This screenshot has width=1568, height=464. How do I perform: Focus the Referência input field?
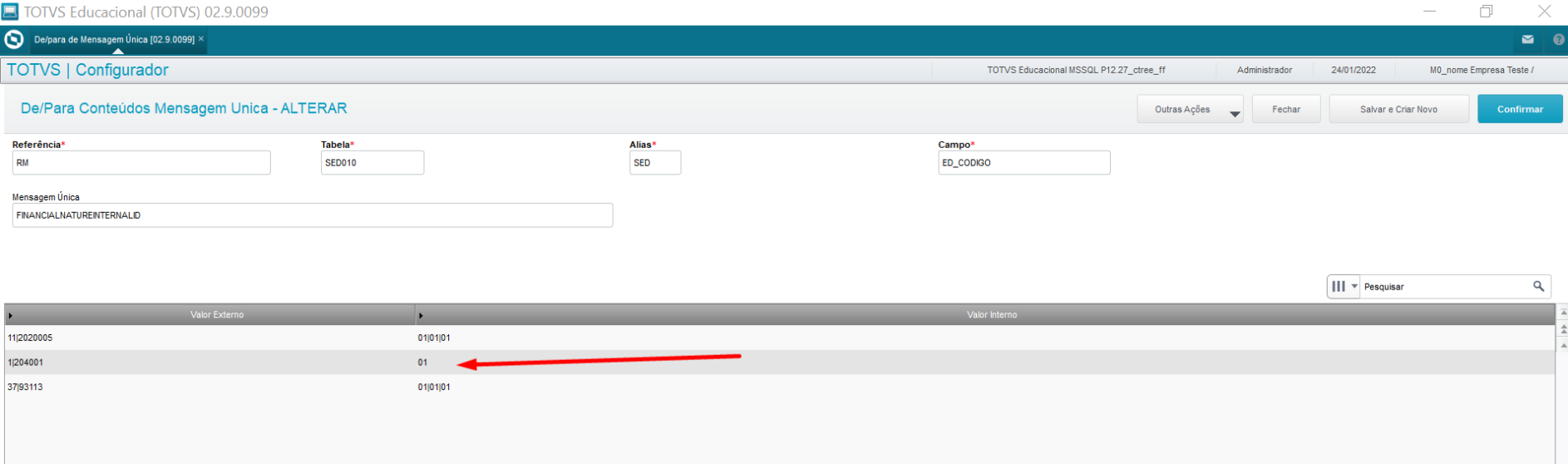[x=141, y=163]
